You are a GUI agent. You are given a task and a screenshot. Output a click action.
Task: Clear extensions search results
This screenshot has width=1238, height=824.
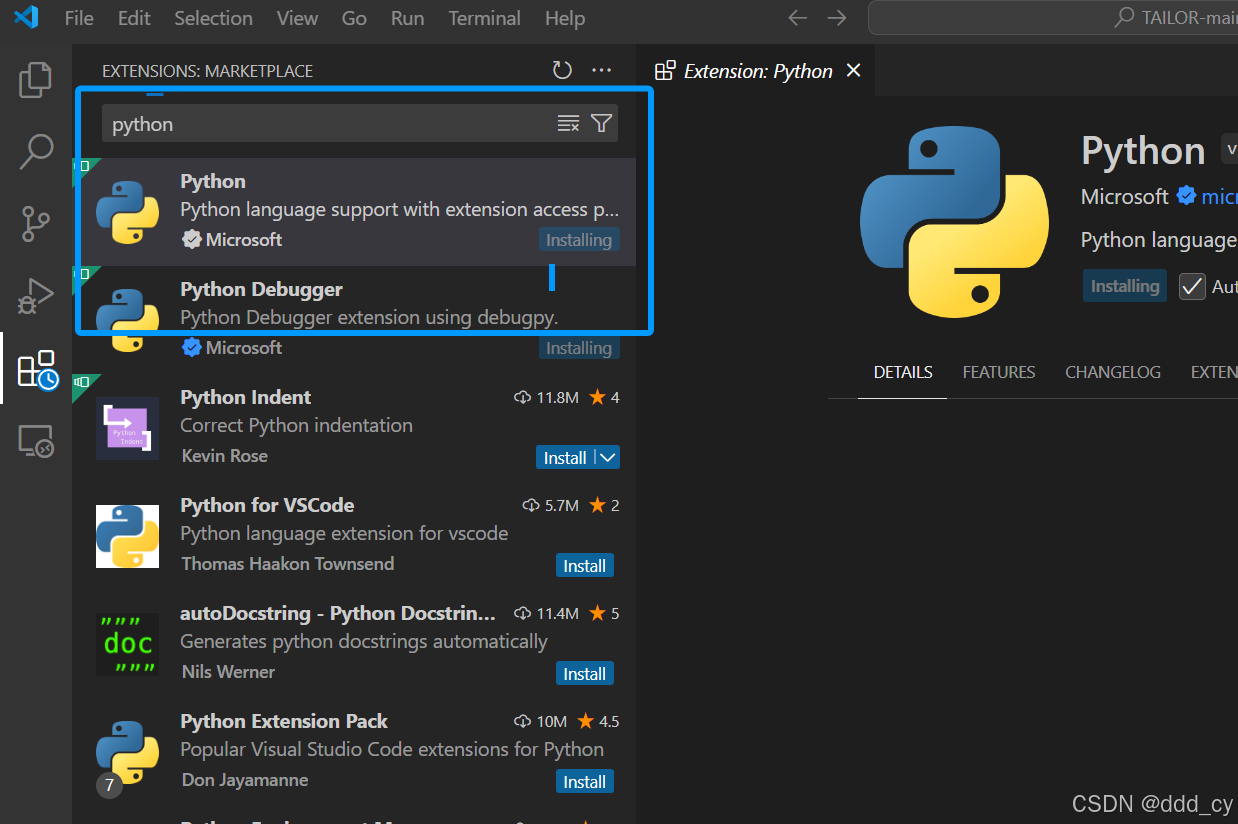point(568,123)
